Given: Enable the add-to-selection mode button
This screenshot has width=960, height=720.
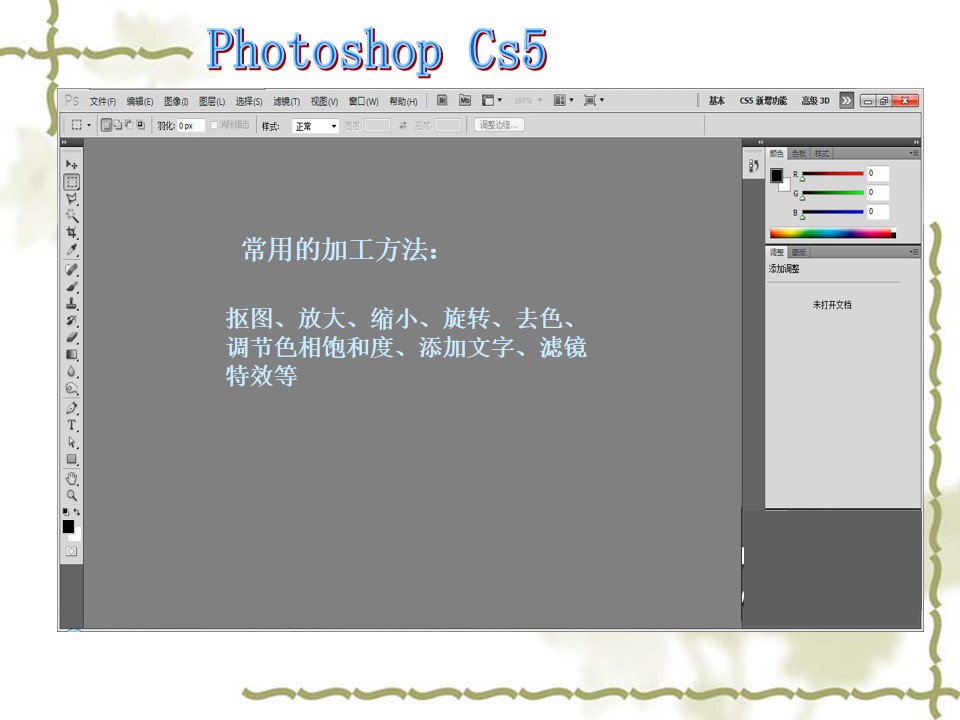Looking at the screenshot, I should [117, 125].
